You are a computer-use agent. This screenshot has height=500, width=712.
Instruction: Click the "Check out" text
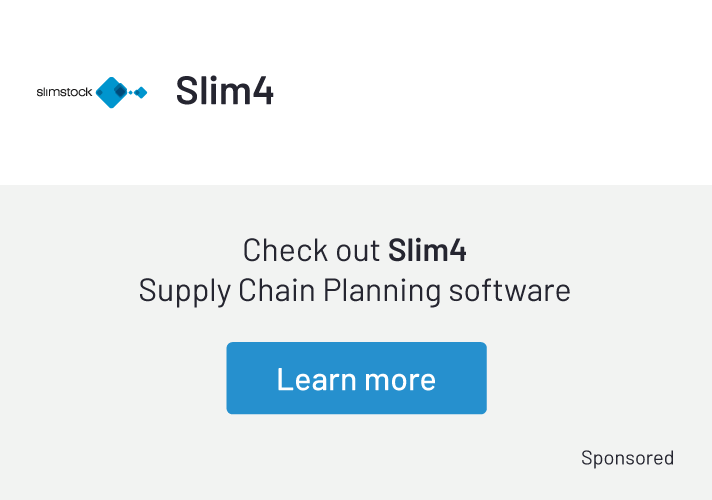(x=311, y=249)
